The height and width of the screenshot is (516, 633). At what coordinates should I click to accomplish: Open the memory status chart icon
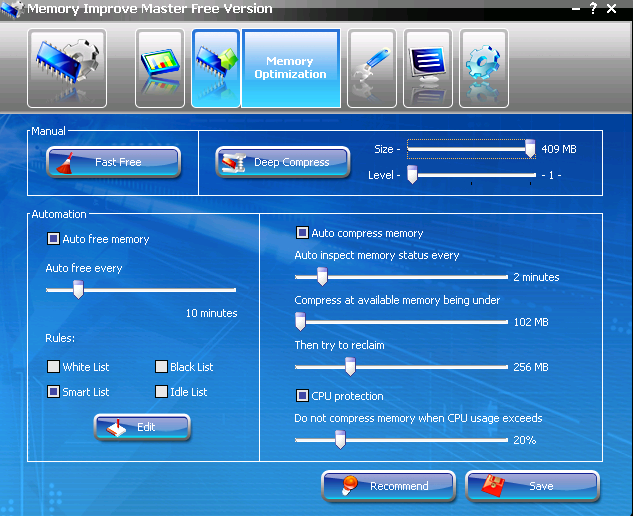coord(160,68)
